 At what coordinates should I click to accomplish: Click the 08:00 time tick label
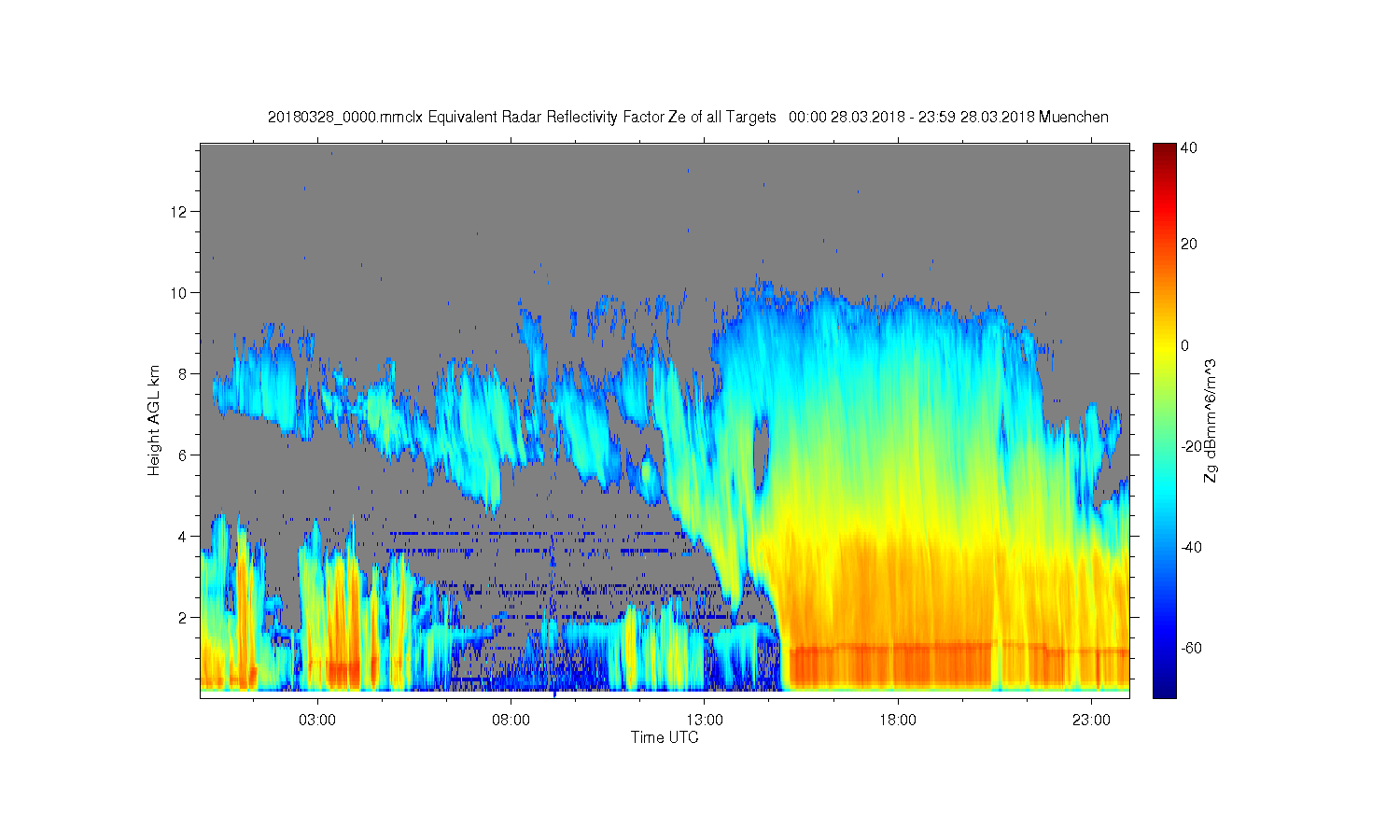pyautogui.click(x=511, y=721)
